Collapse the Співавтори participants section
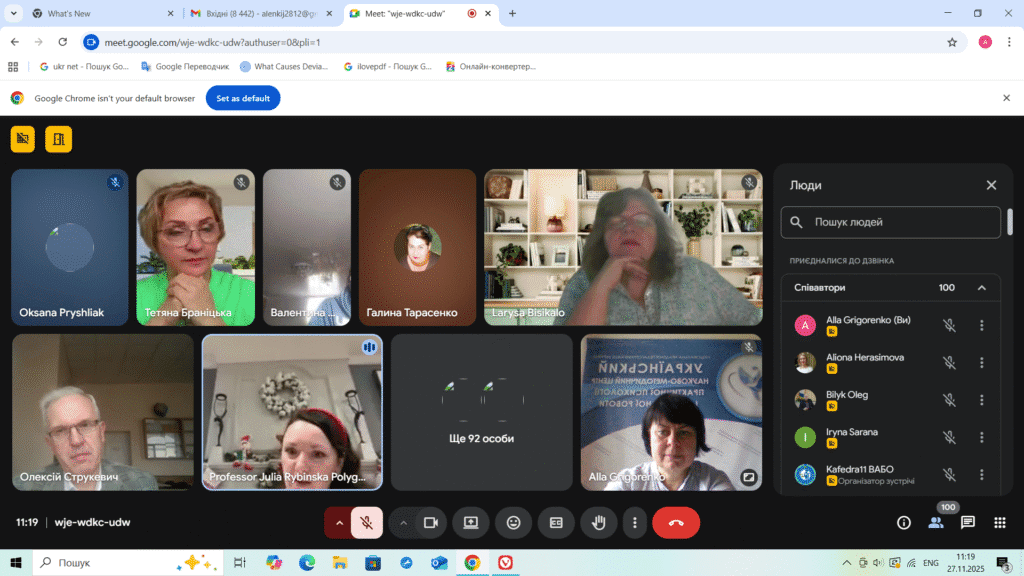1024x576 pixels. point(981,288)
